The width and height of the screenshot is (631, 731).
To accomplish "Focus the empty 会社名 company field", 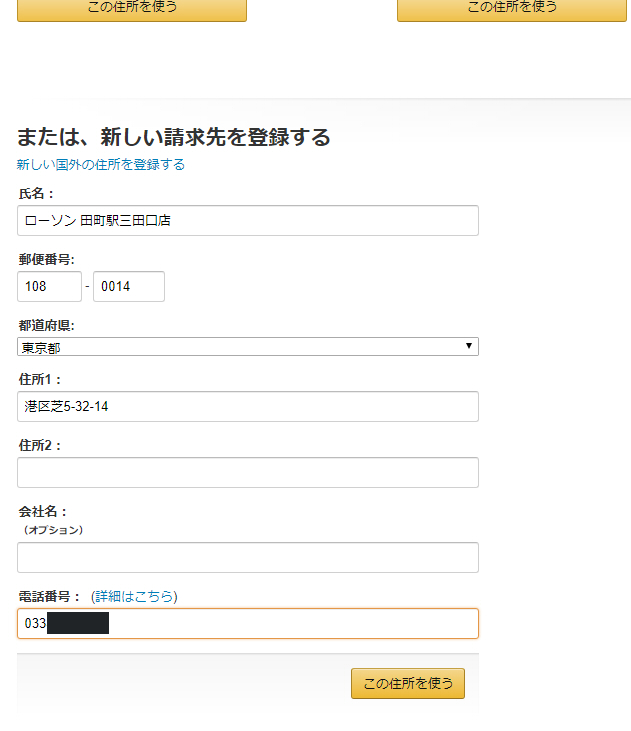I will (248, 558).
